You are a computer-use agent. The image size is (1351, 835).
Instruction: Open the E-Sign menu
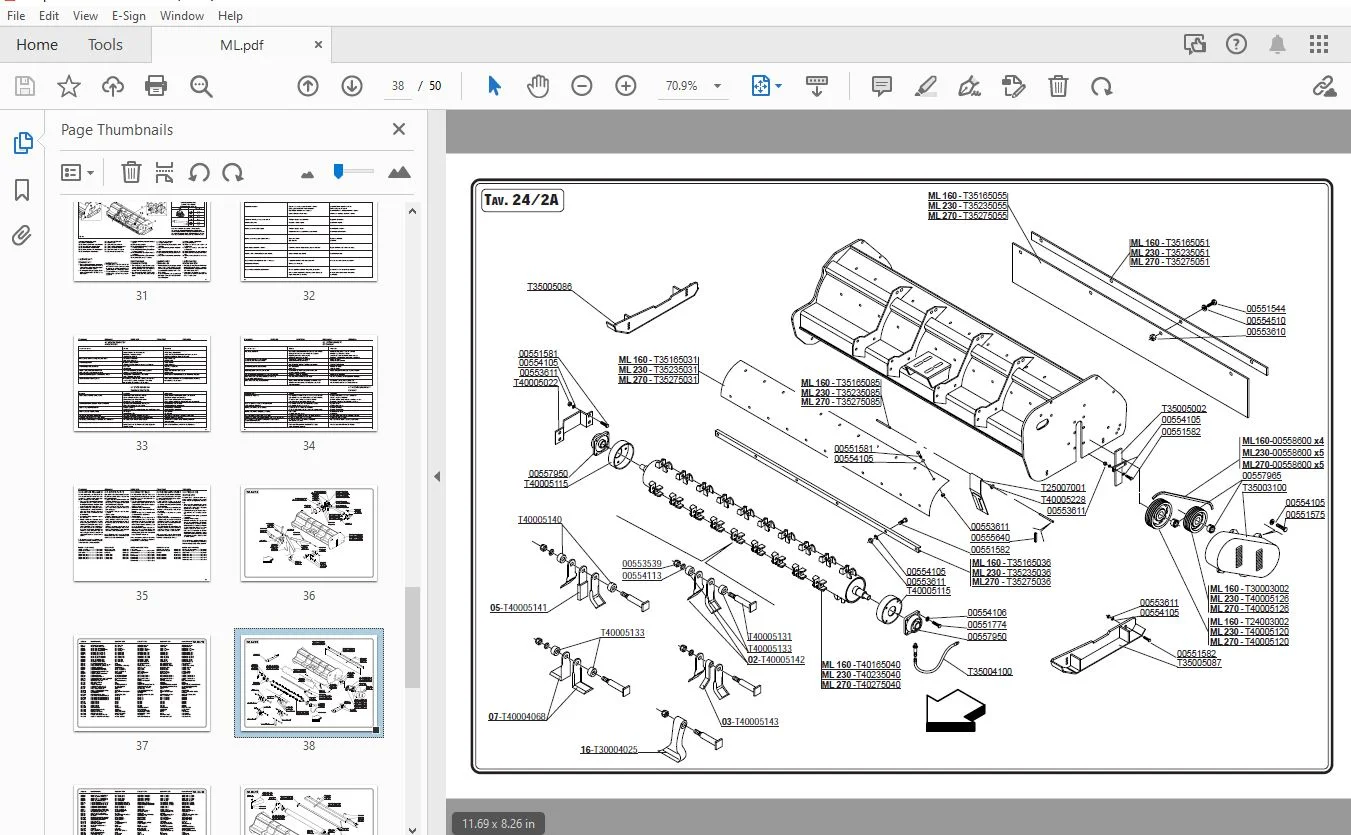coord(129,16)
